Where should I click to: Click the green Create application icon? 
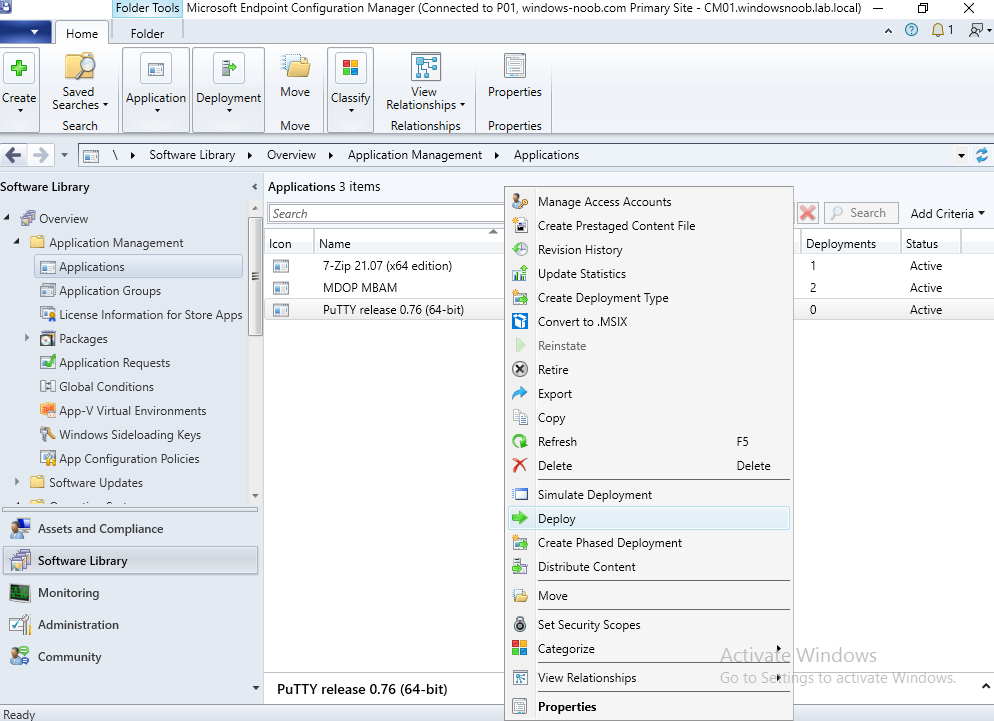click(19, 67)
